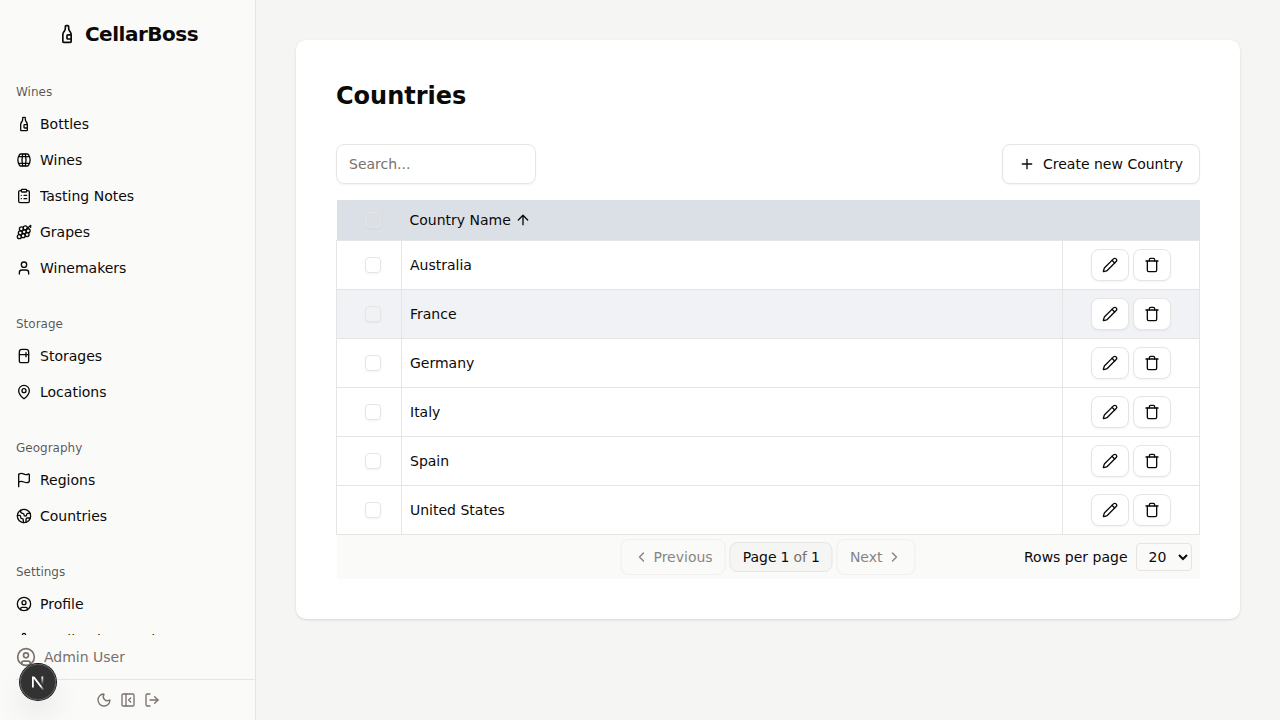The height and width of the screenshot is (720, 1280).
Task: Check the France row checkbox
Action: click(x=373, y=314)
